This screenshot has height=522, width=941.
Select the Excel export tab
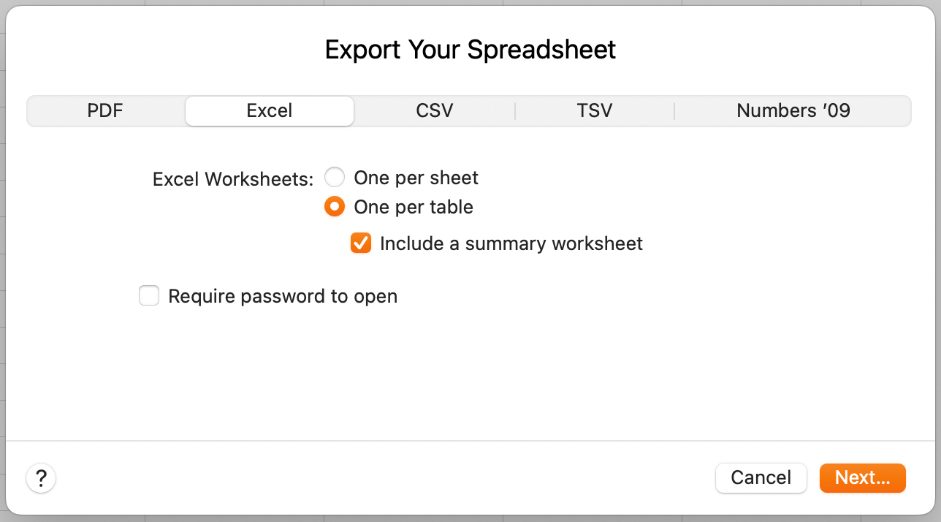(269, 111)
